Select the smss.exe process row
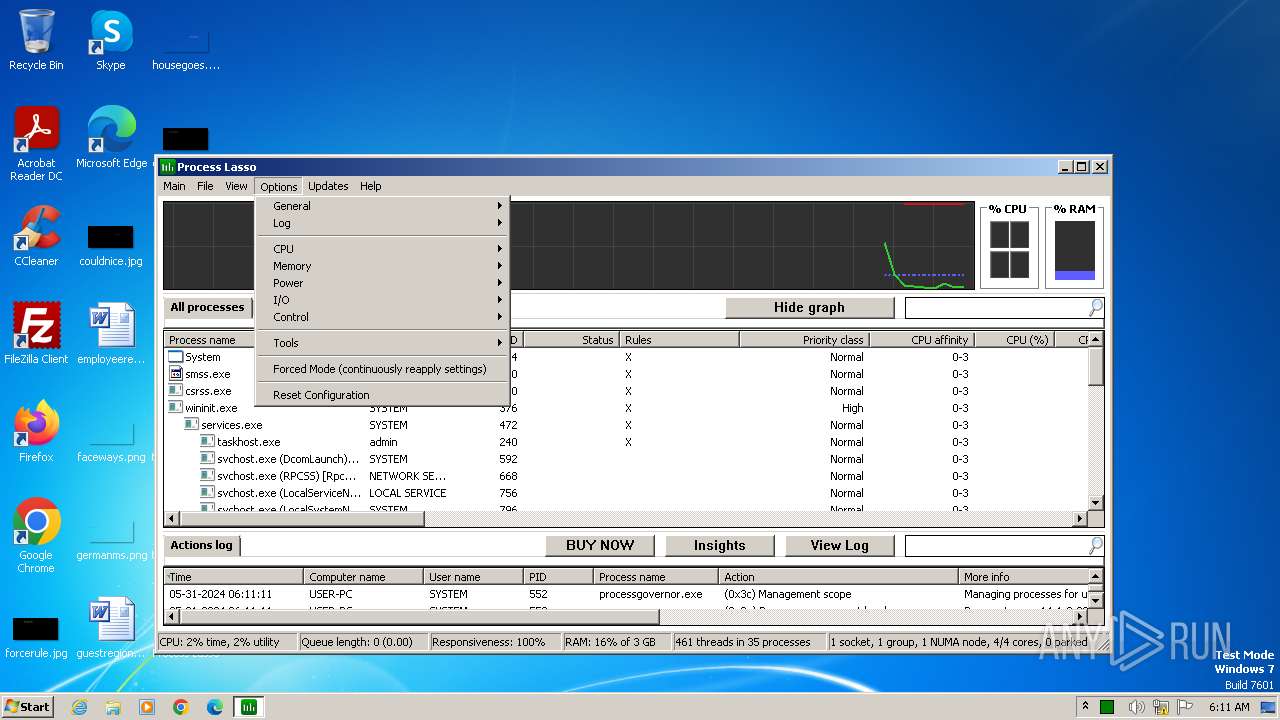This screenshot has height=720, width=1280. [626, 374]
